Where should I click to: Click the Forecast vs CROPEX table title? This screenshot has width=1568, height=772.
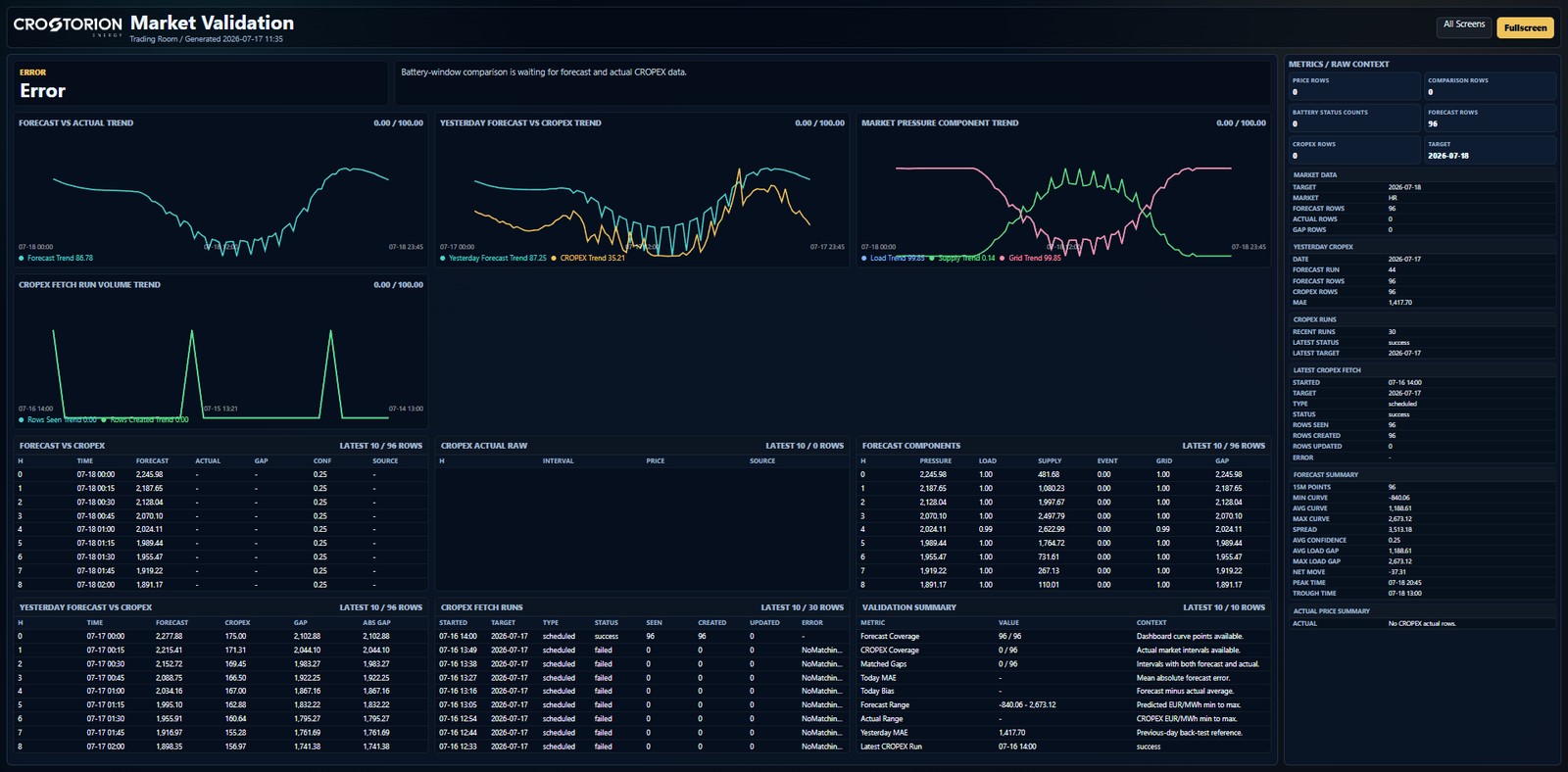[62, 446]
